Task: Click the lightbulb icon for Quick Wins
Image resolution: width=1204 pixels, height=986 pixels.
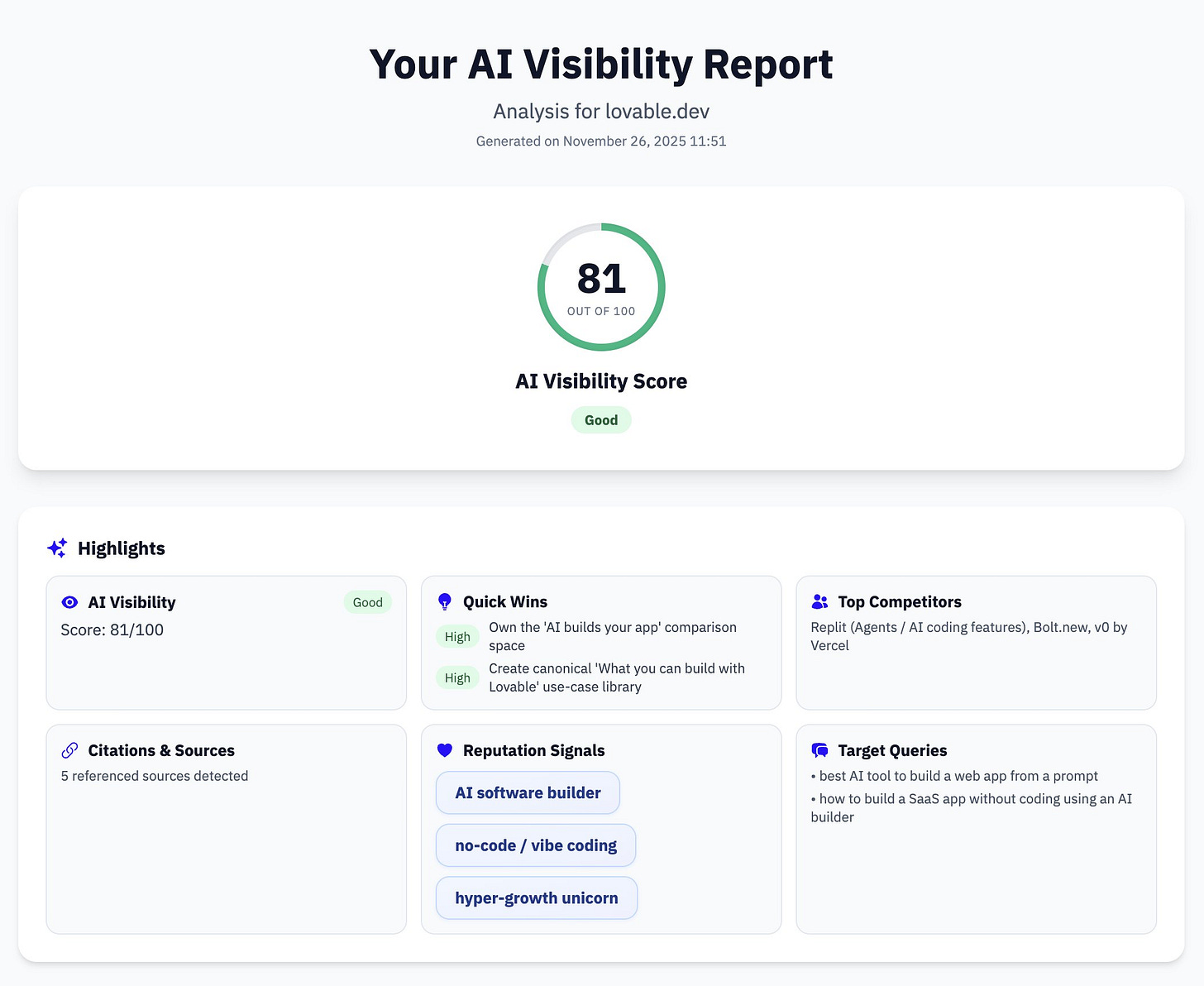Action: (x=445, y=601)
